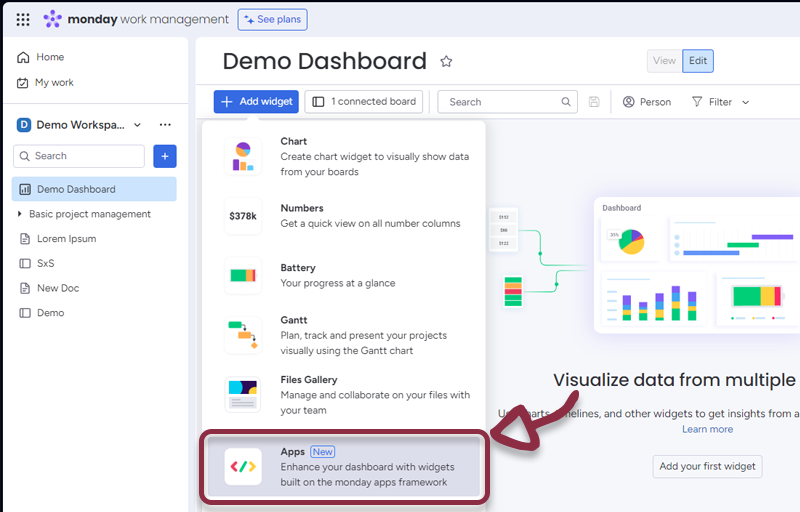Select the Files Gallery widget icon

pos(243,395)
